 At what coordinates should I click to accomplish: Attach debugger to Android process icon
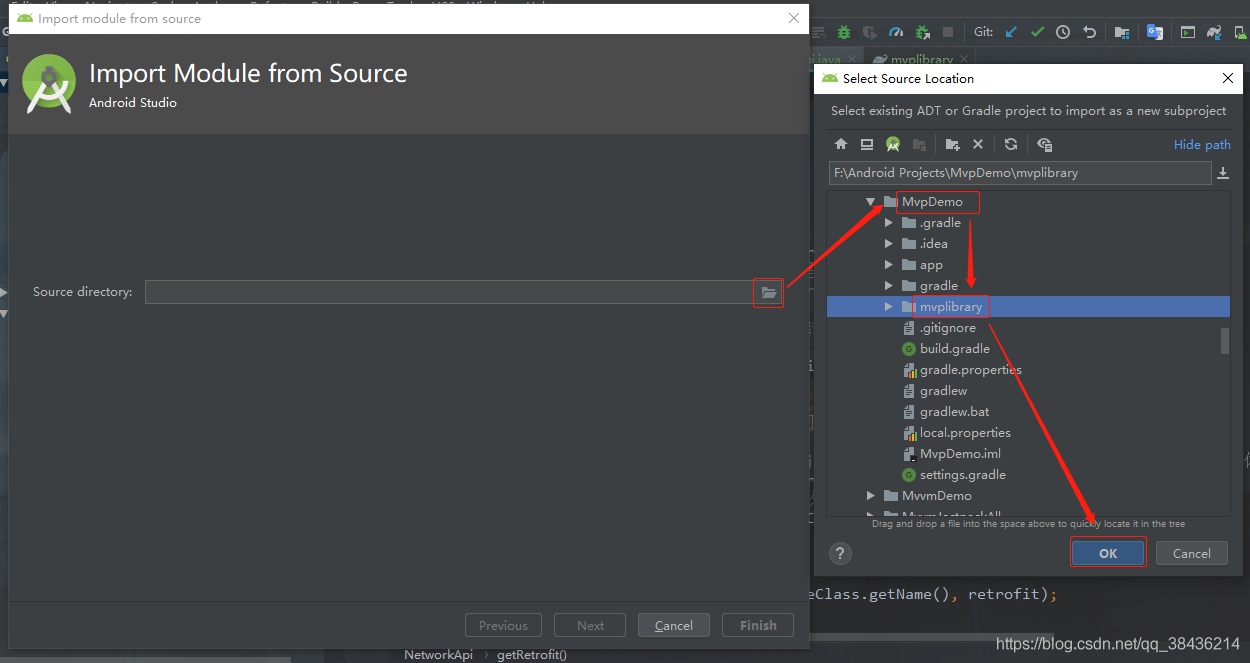click(x=922, y=32)
